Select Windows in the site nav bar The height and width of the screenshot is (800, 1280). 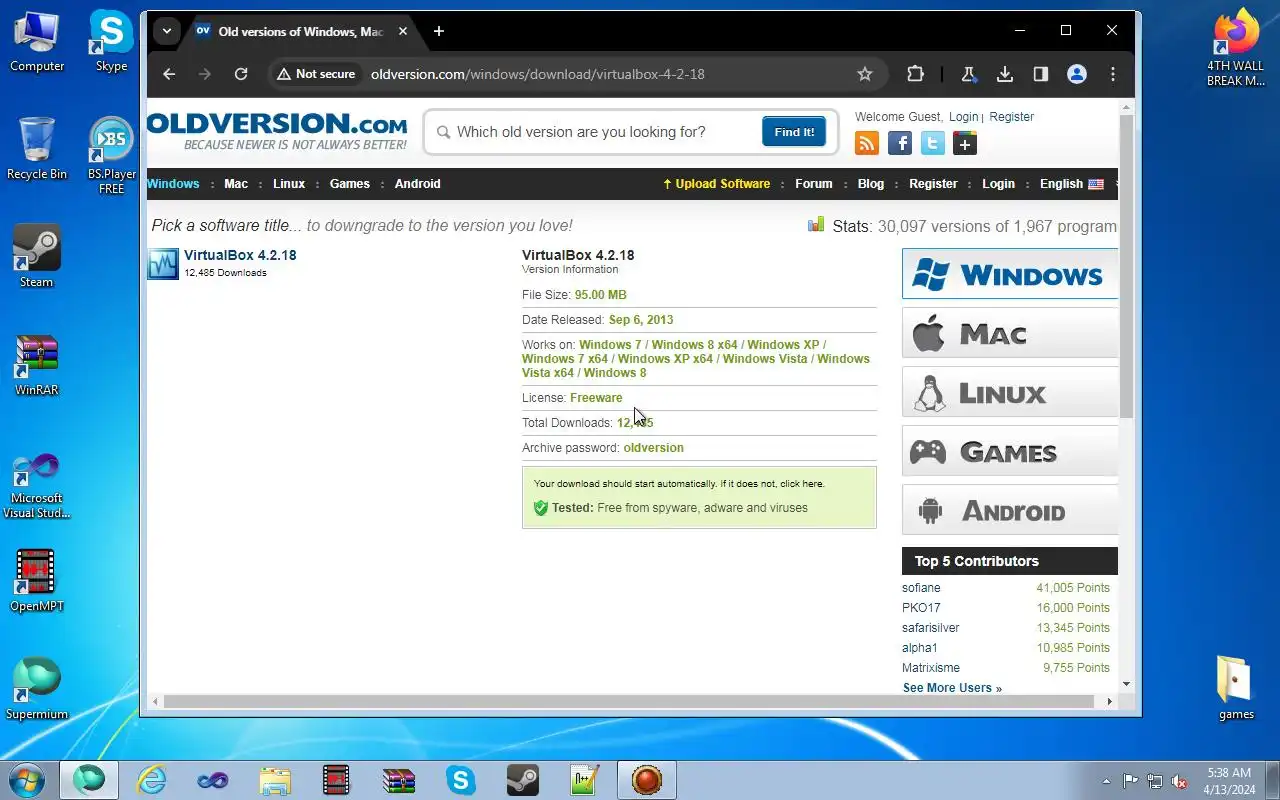[x=173, y=184]
